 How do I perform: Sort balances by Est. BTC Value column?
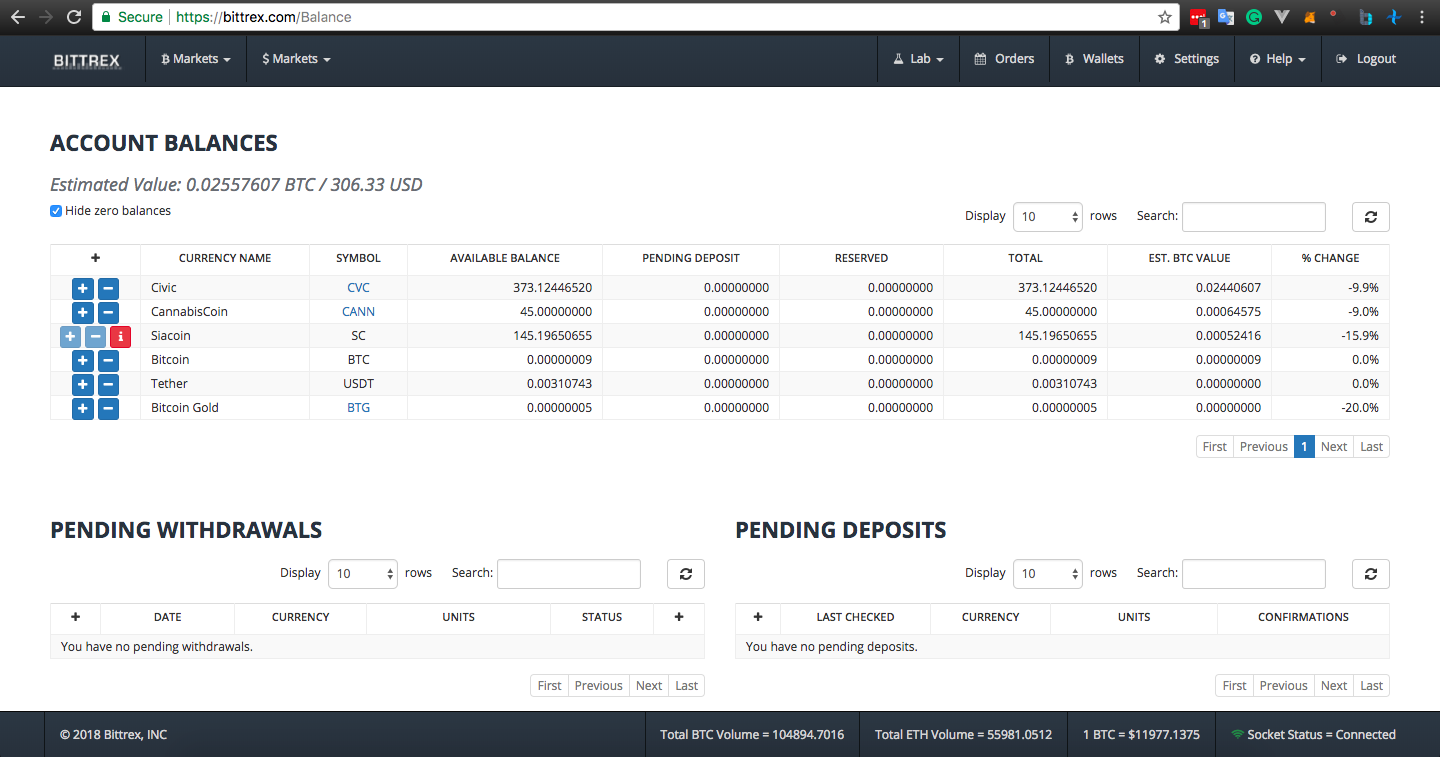pyautogui.click(x=1189, y=258)
